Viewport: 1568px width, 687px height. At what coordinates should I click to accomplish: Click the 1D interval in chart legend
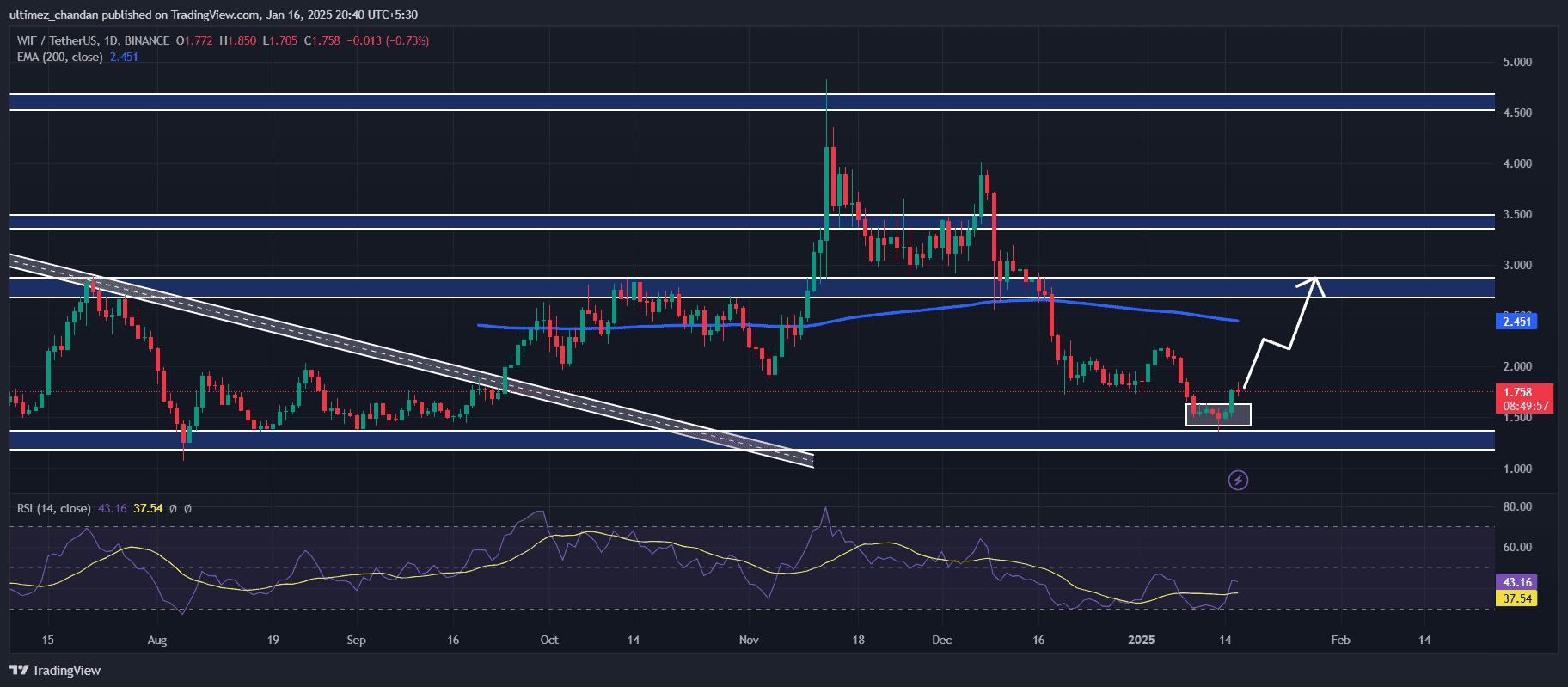point(111,40)
